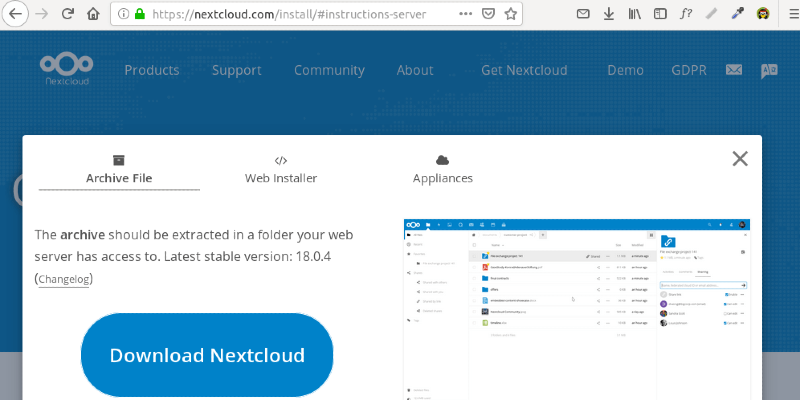Click the version text 18.0.4

coord(313,256)
